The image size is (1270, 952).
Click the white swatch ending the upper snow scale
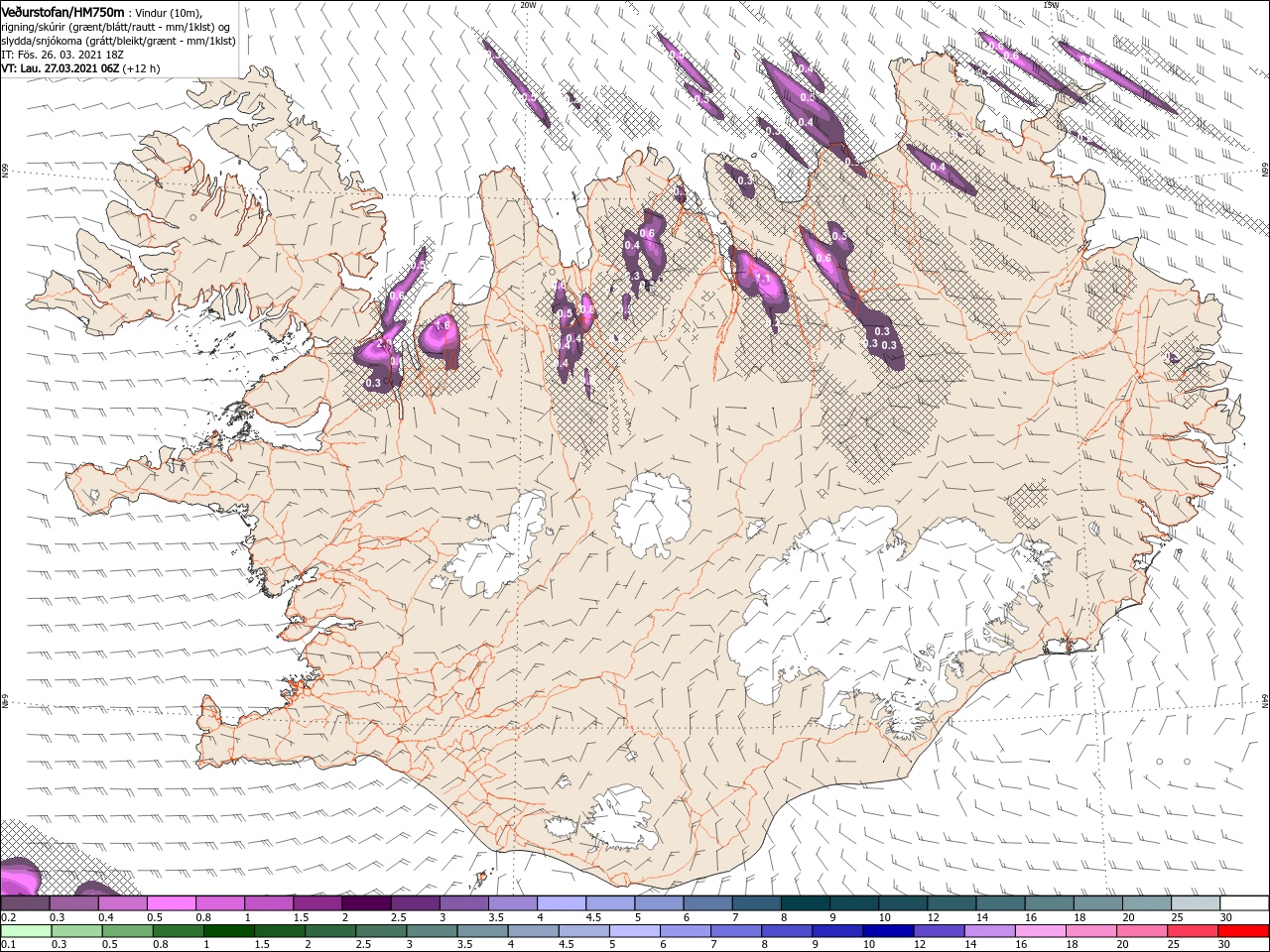(1245, 902)
